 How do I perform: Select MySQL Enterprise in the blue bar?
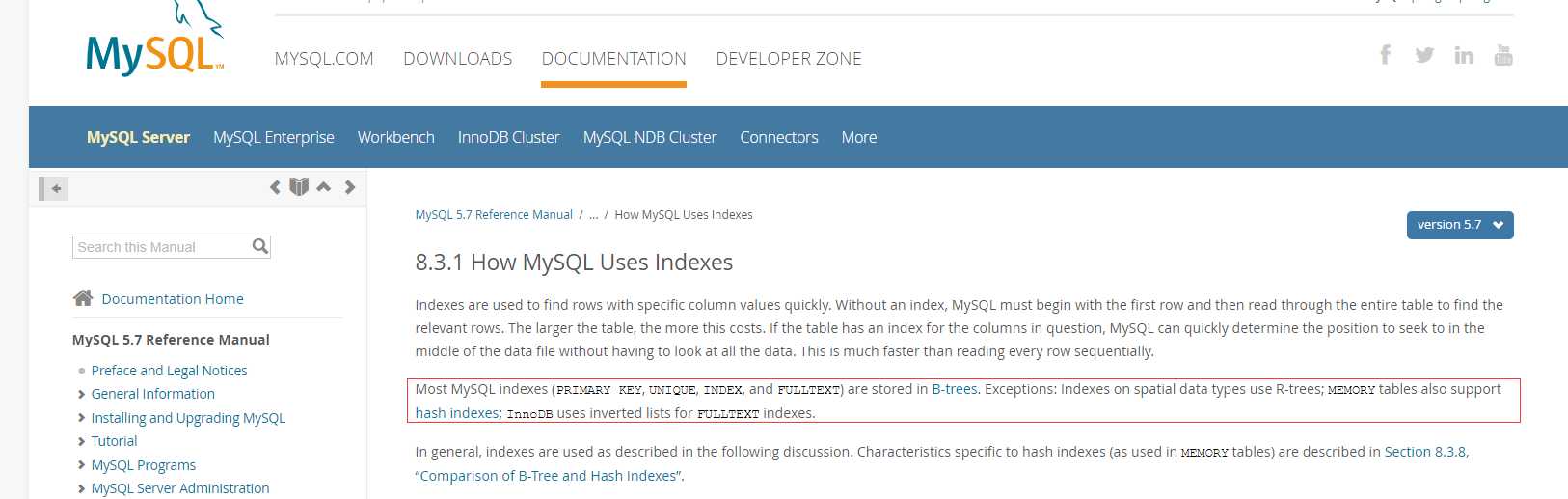coord(274,137)
